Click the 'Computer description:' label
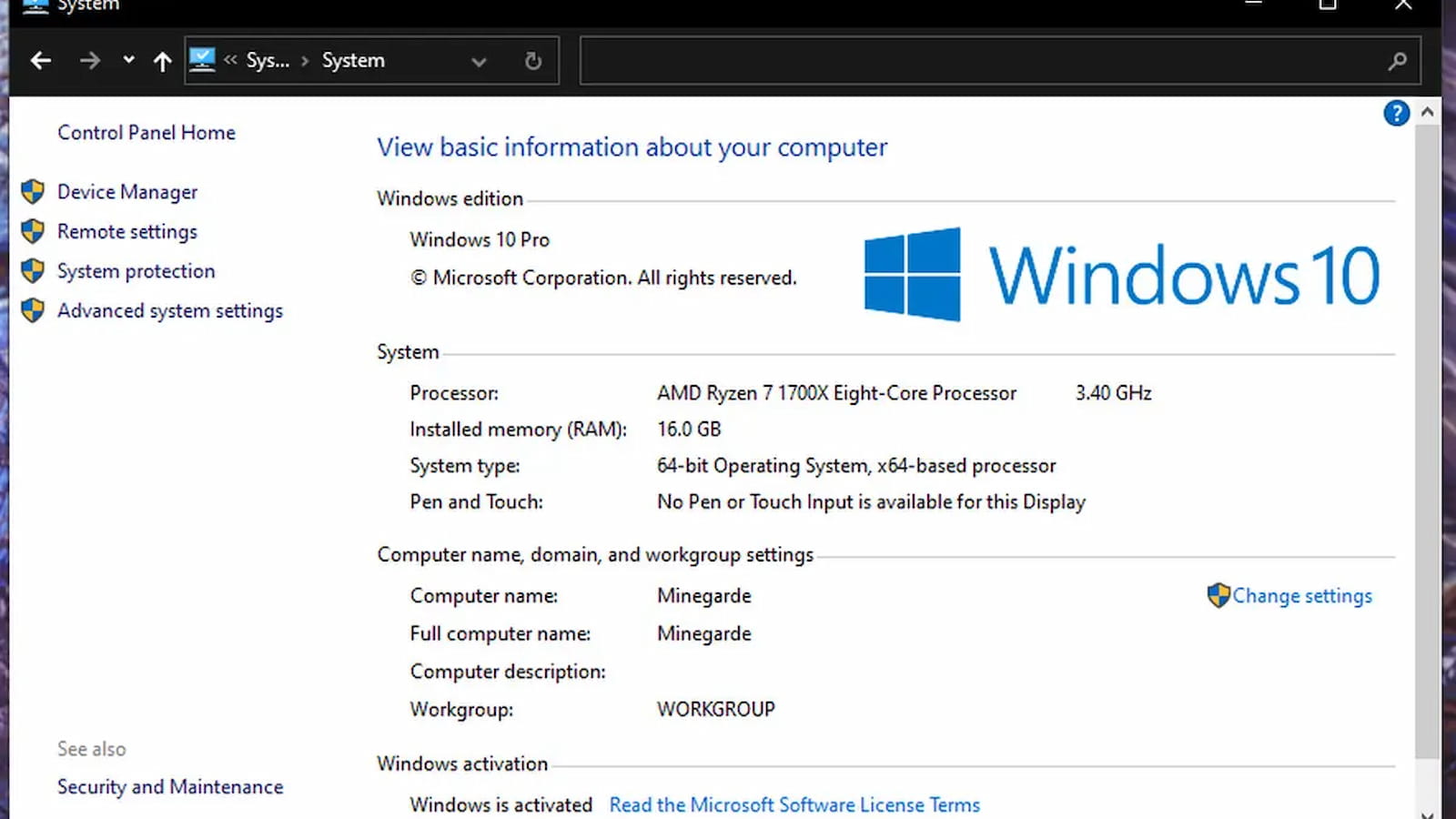The height and width of the screenshot is (819, 1456). pyautogui.click(x=508, y=672)
